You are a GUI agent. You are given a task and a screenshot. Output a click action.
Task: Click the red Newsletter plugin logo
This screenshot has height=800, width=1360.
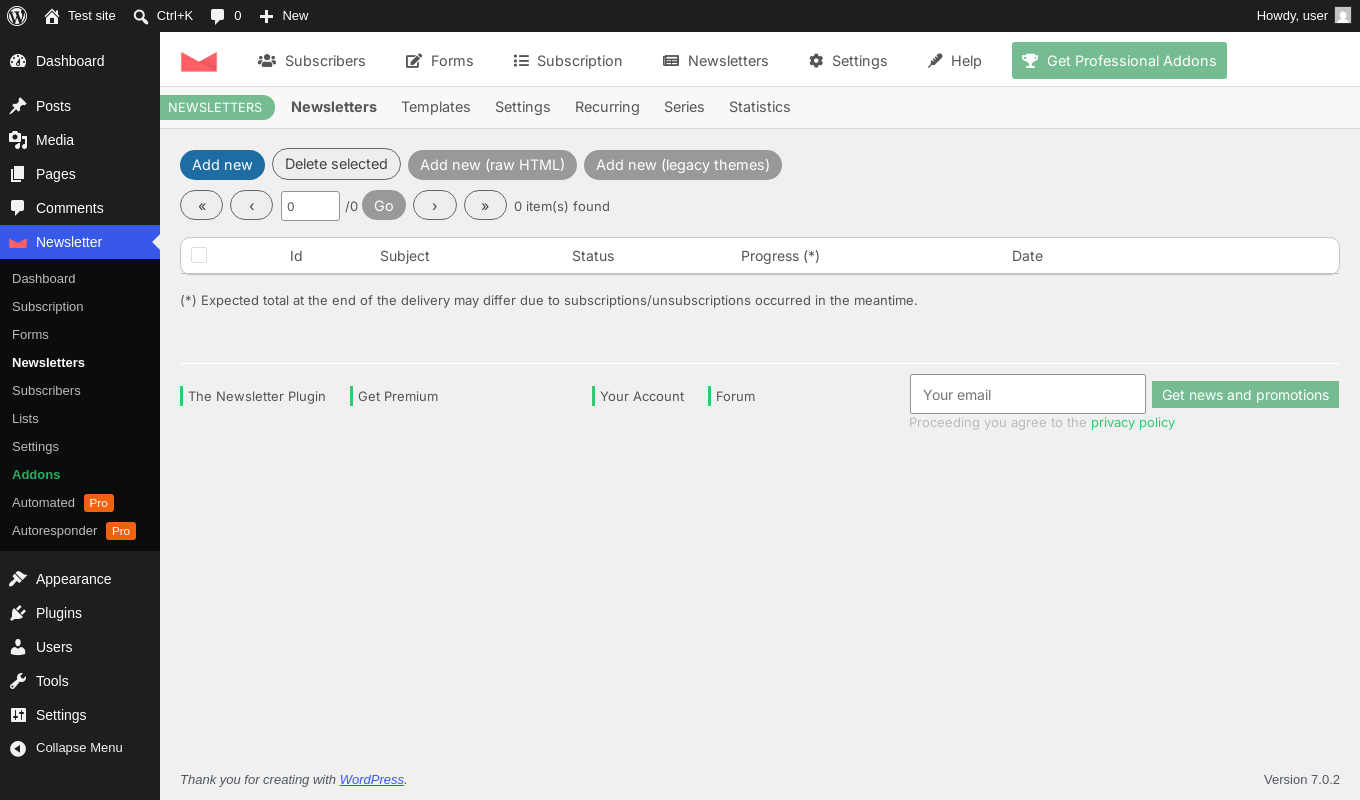(199, 61)
